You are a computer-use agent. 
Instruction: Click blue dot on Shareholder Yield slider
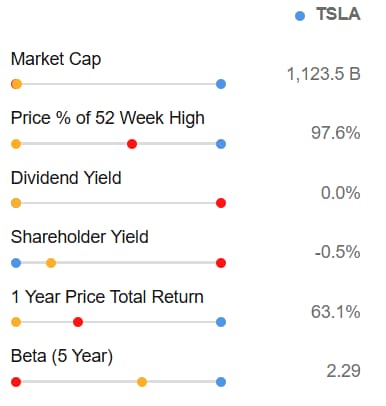(x=16, y=263)
